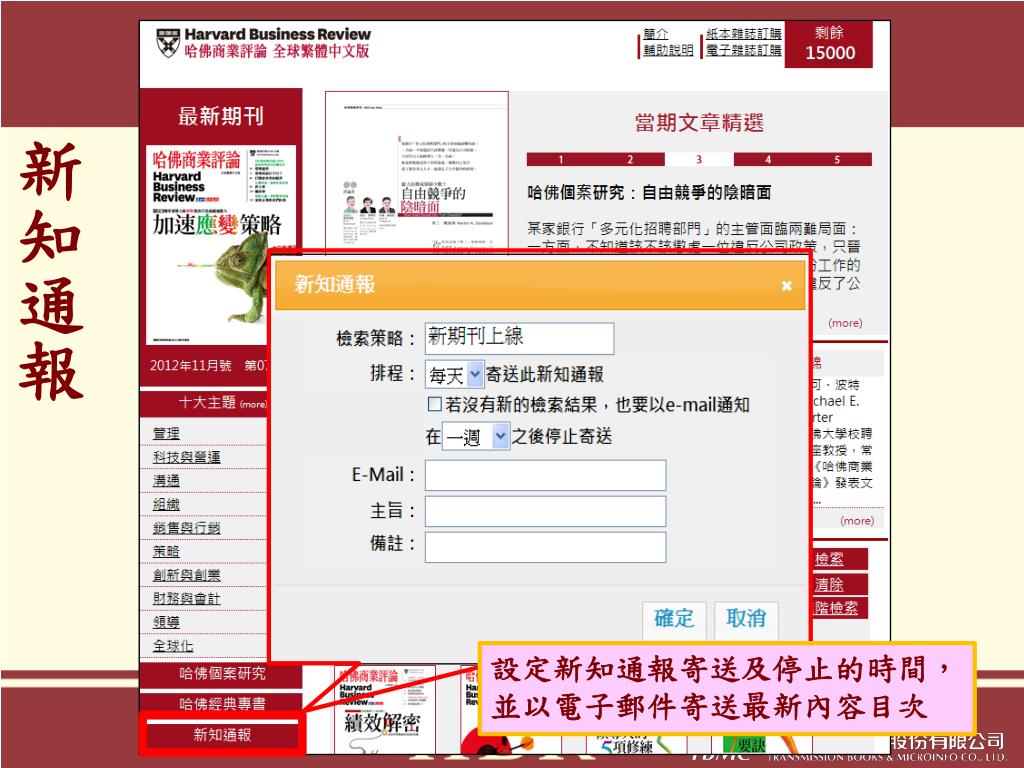Click the 剩餘 15000 counter box
Viewport: 1024px width, 768px height.
point(829,44)
